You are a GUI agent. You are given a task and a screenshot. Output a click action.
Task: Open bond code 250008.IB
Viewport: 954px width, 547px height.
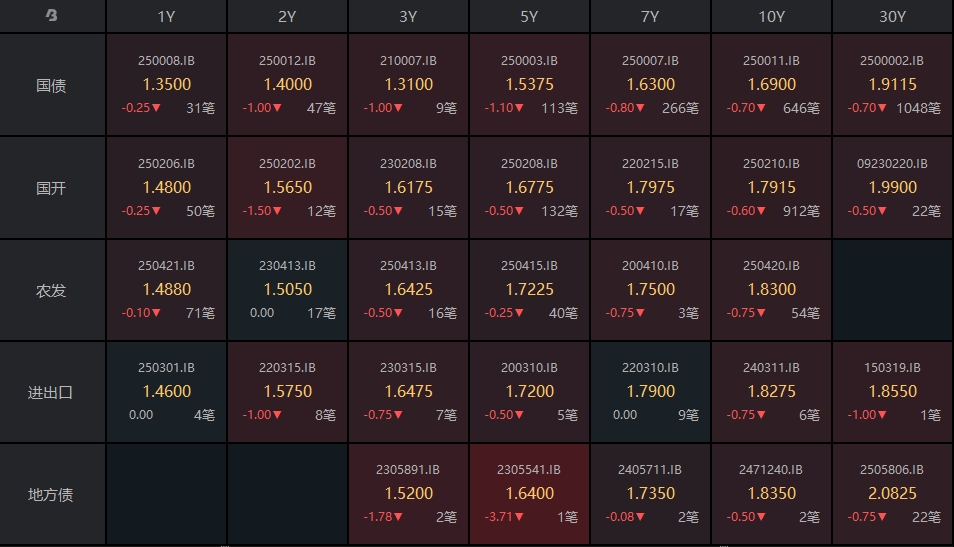tap(167, 61)
